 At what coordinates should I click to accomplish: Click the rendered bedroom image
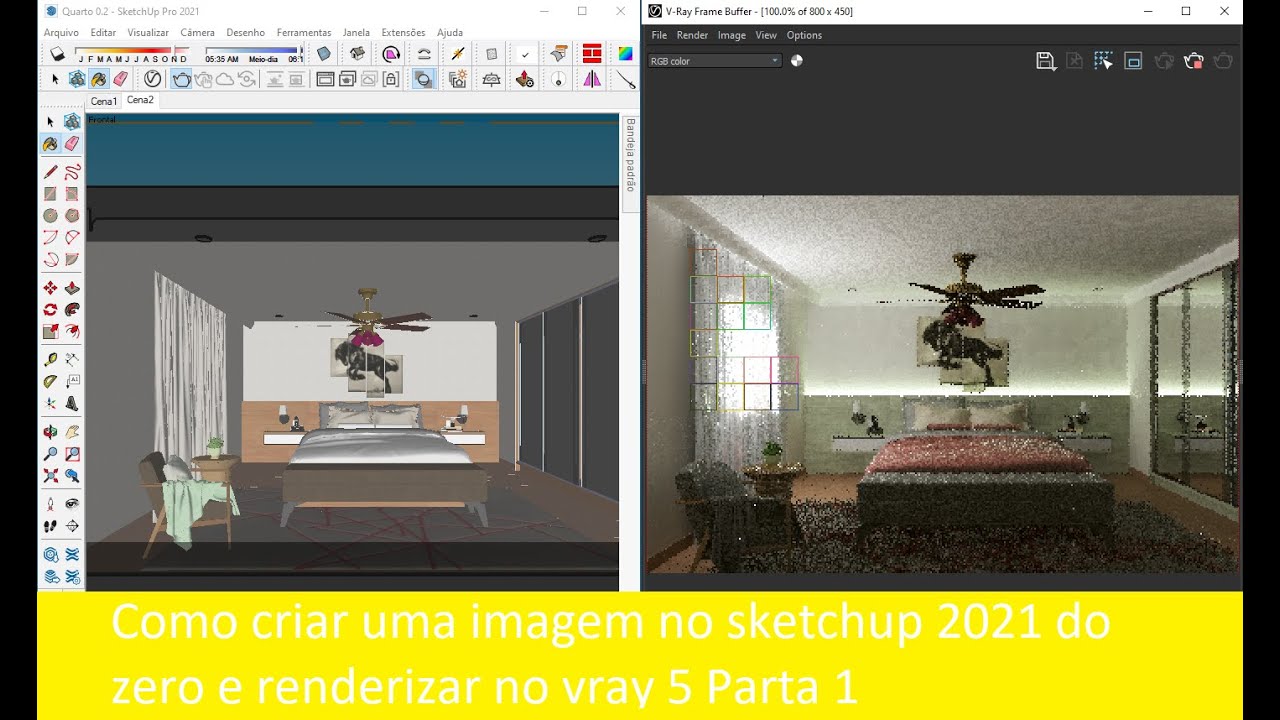tap(942, 384)
